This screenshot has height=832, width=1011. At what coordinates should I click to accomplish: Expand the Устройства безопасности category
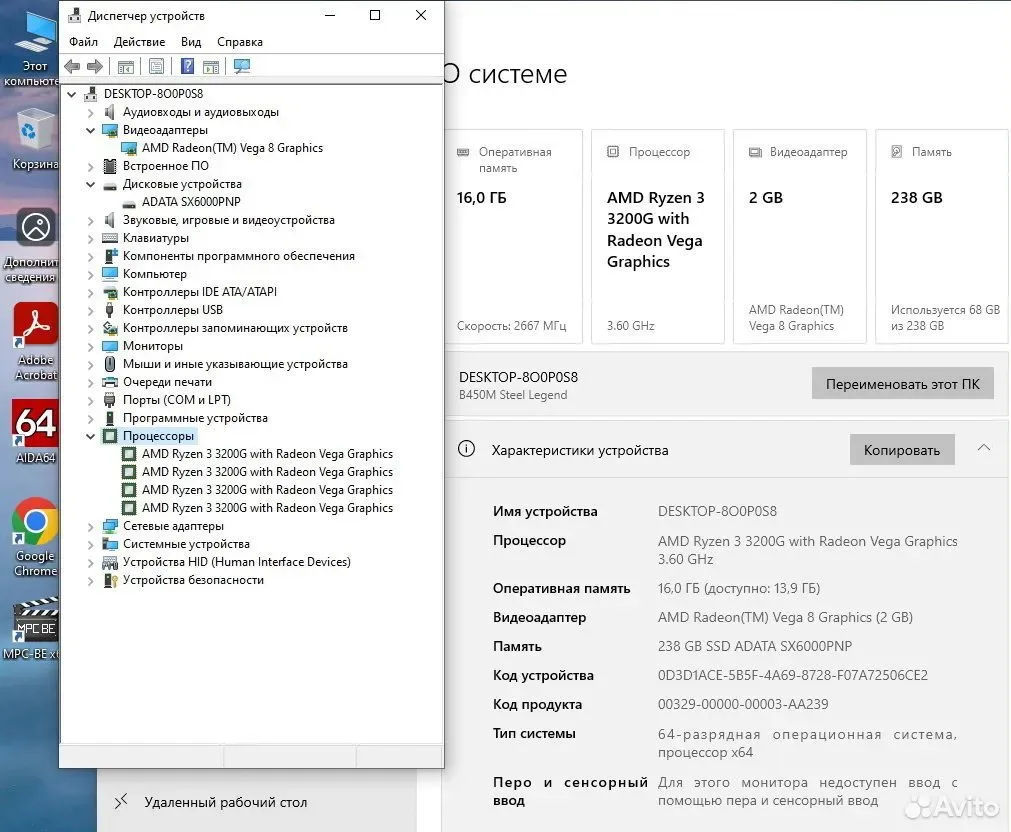pos(91,581)
